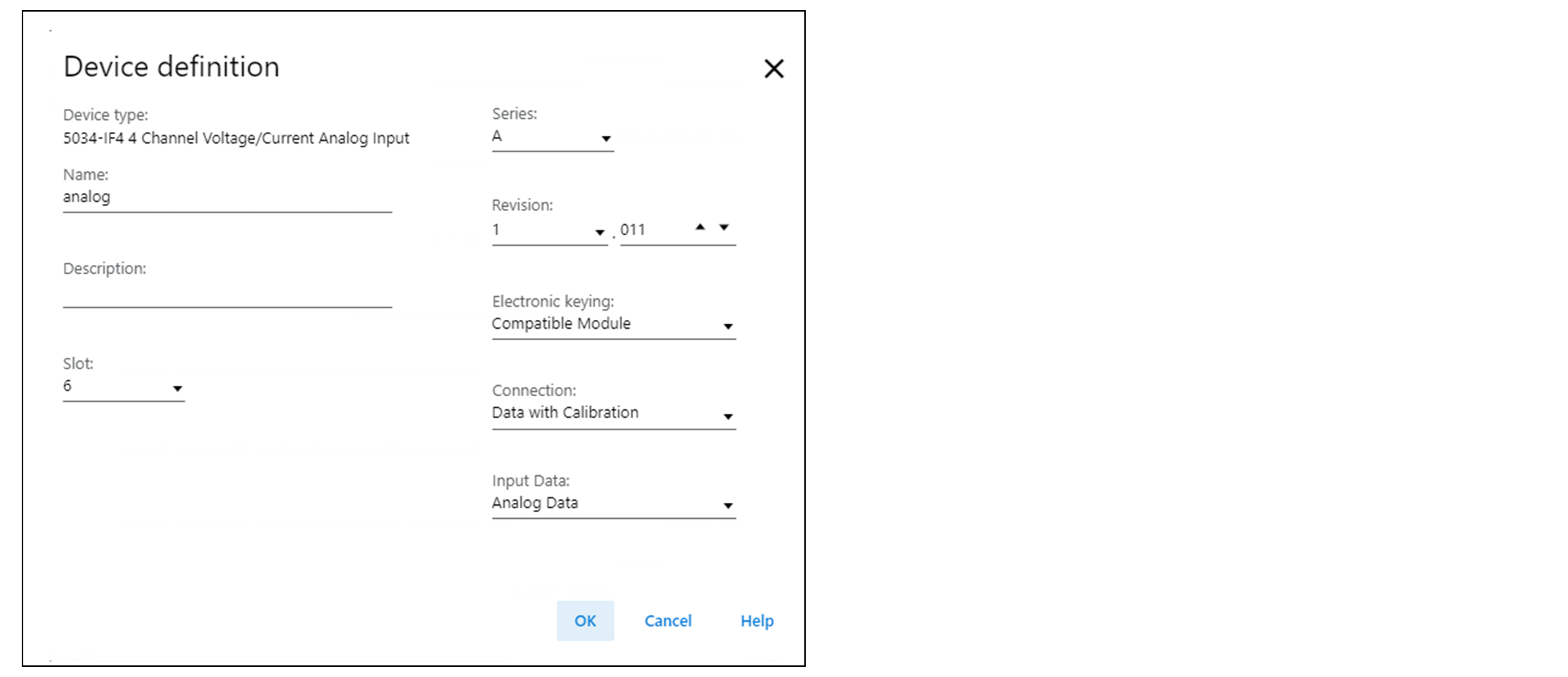Click the Name field containing 'analog'
The width and height of the screenshot is (1568, 677).
coord(226,197)
